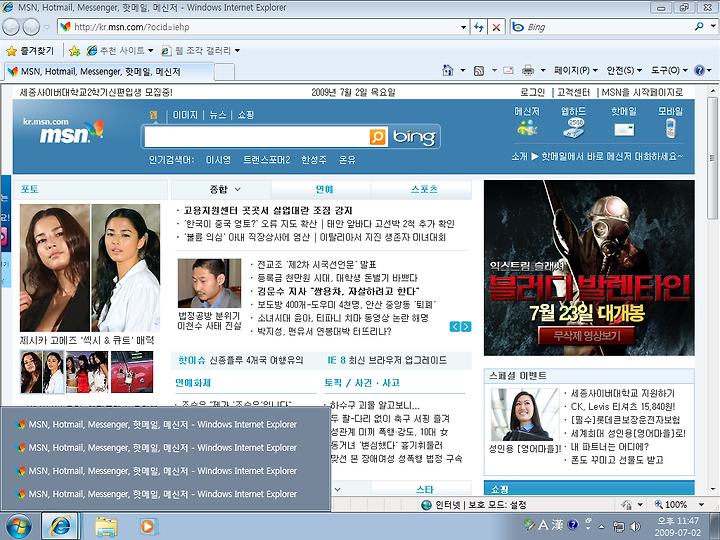
Task: Click the Refresh icon beside address bar
Action: tap(479, 27)
